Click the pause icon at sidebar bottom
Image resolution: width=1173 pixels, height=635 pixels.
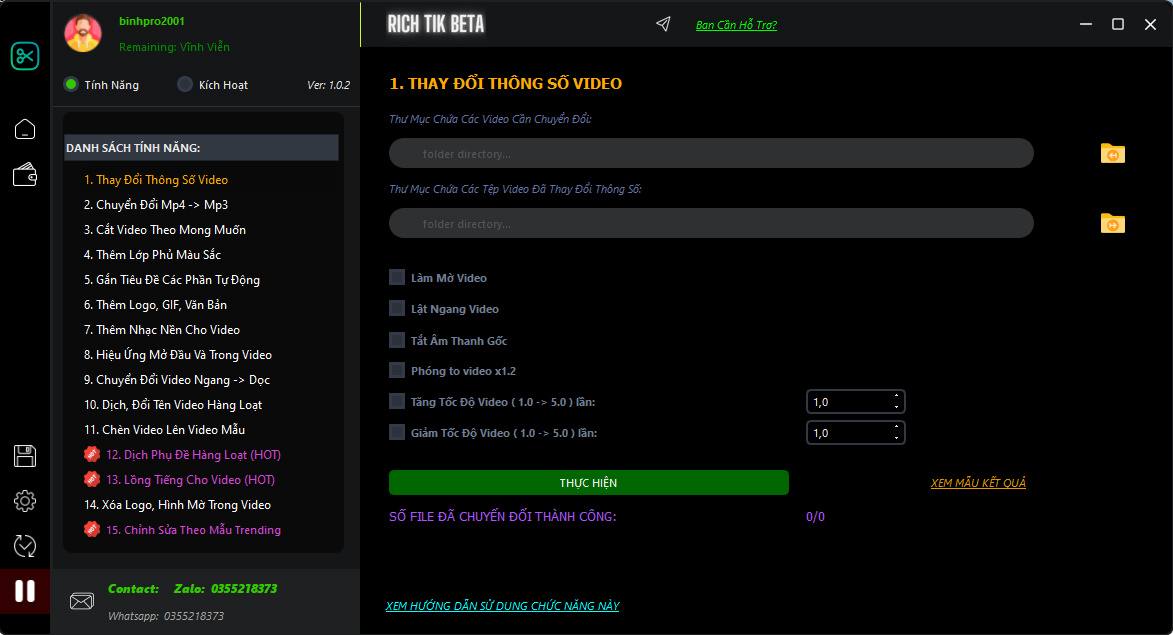coord(25,591)
